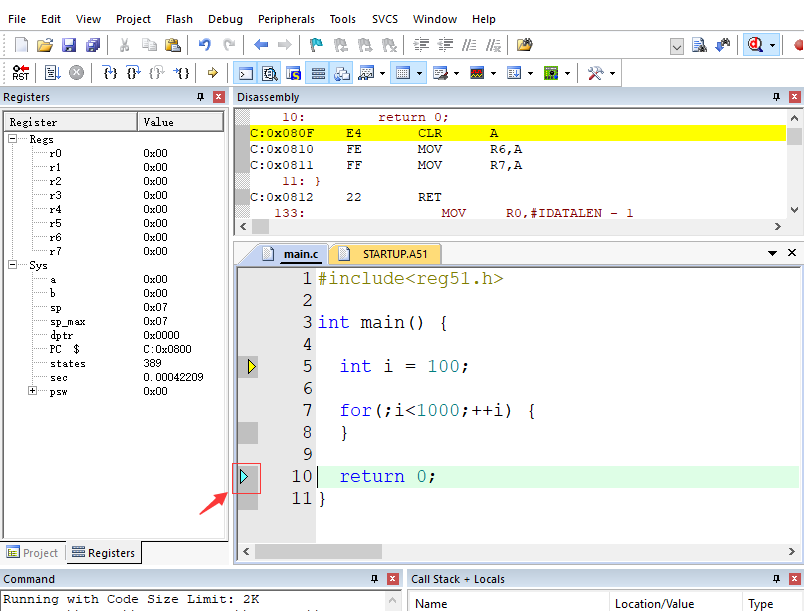The image size is (804, 611).
Task: Click the Step Over icon
Action: (x=133, y=73)
